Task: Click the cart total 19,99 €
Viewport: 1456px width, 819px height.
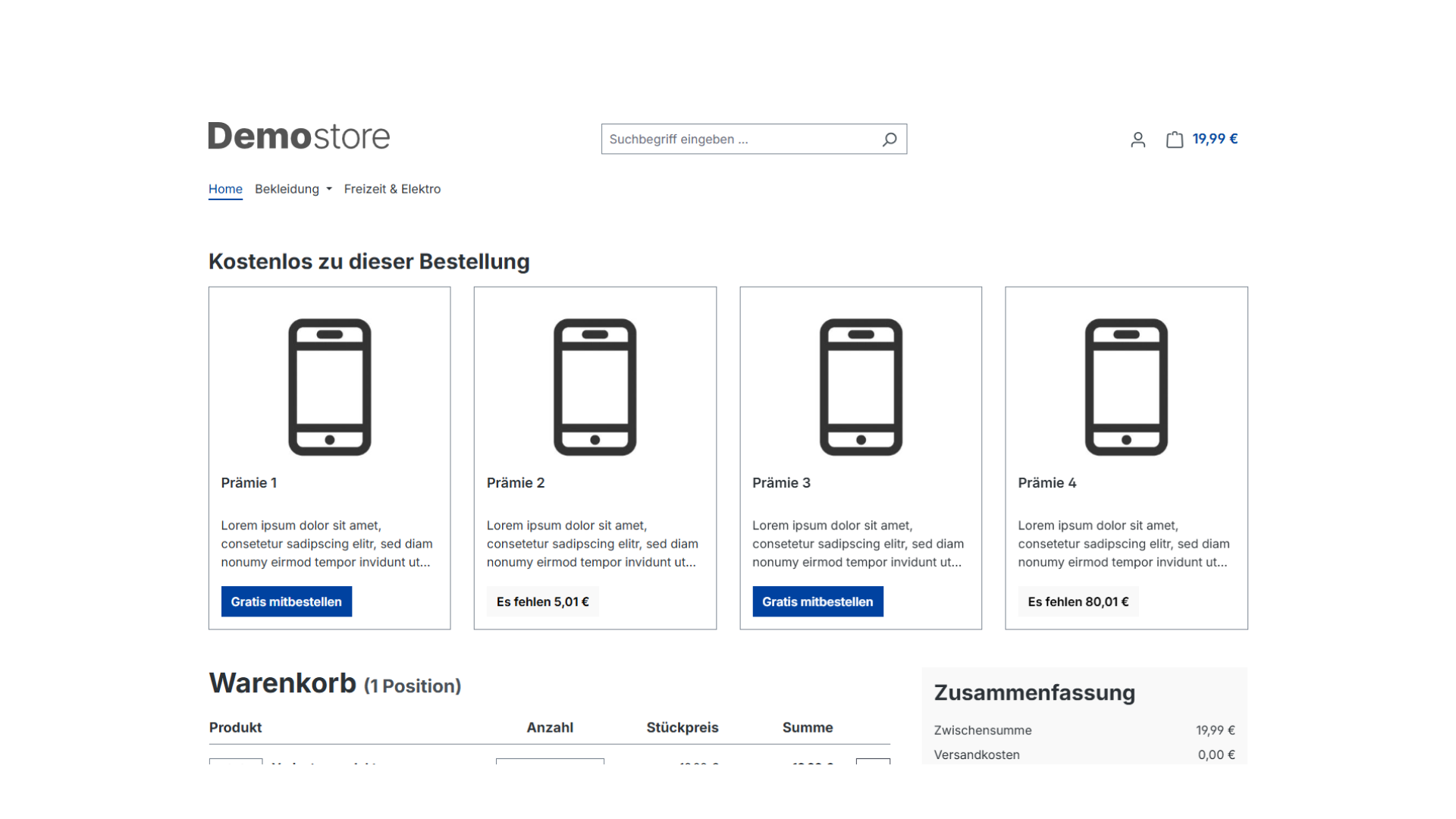Action: (x=1215, y=139)
